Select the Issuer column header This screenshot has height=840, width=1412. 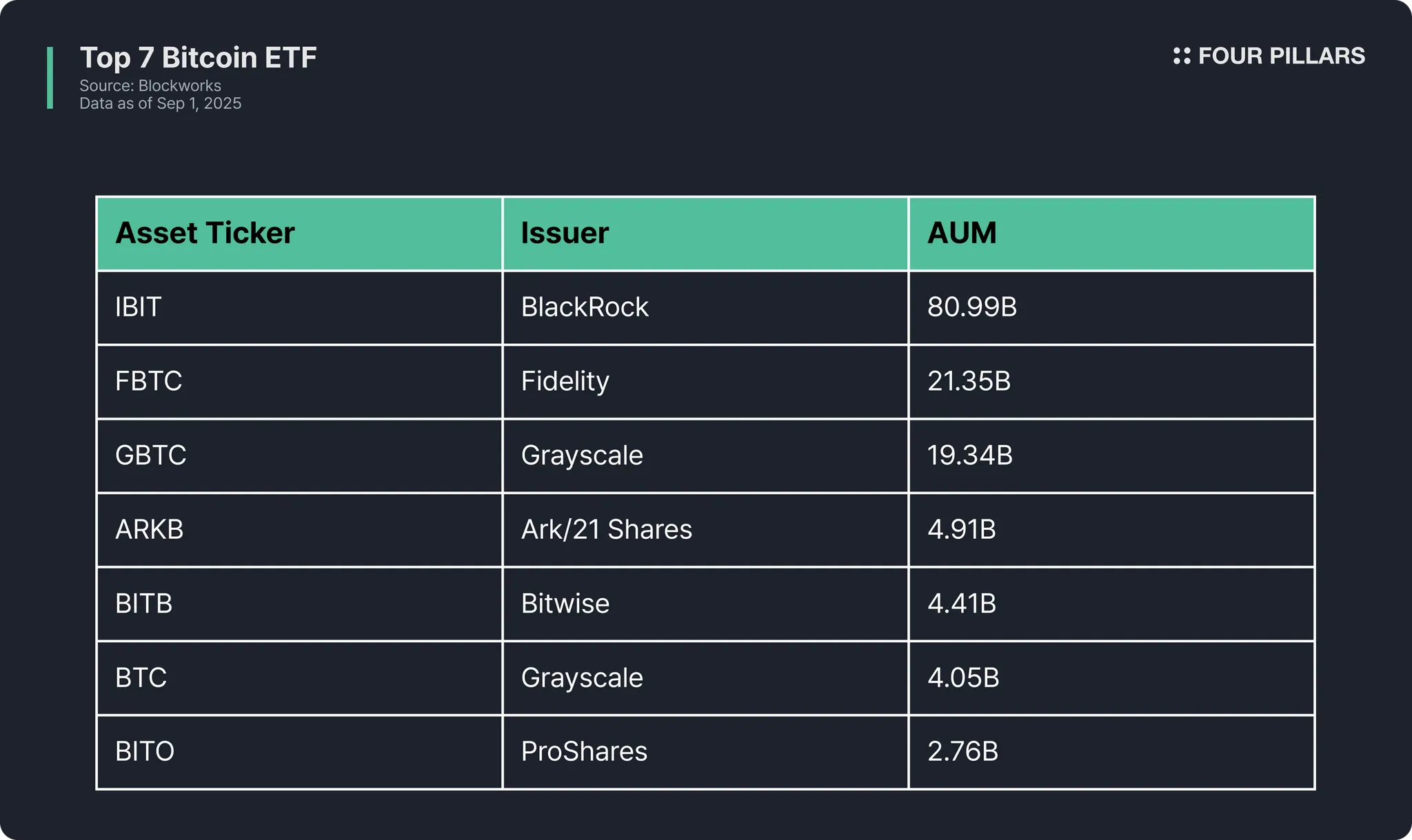click(565, 233)
